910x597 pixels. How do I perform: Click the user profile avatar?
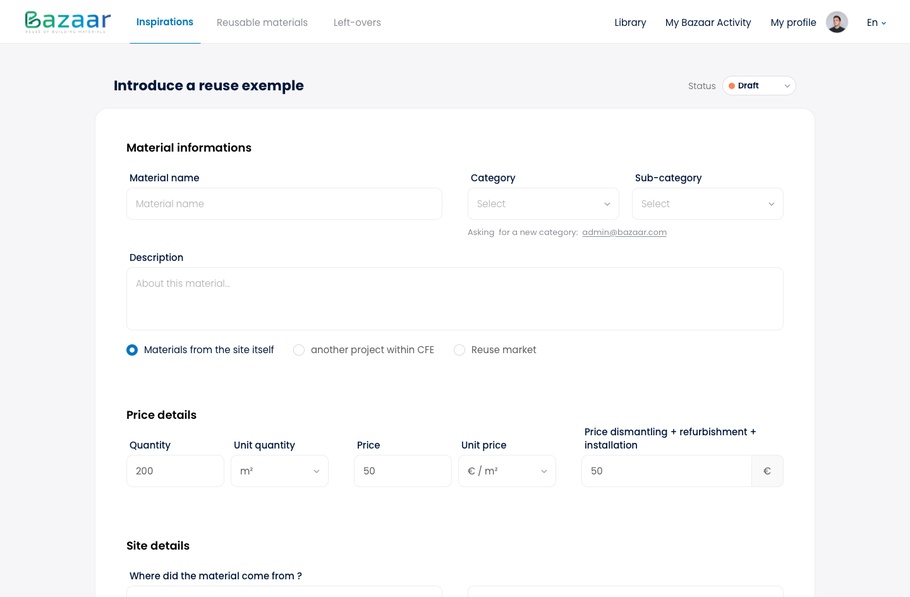click(837, 22)
